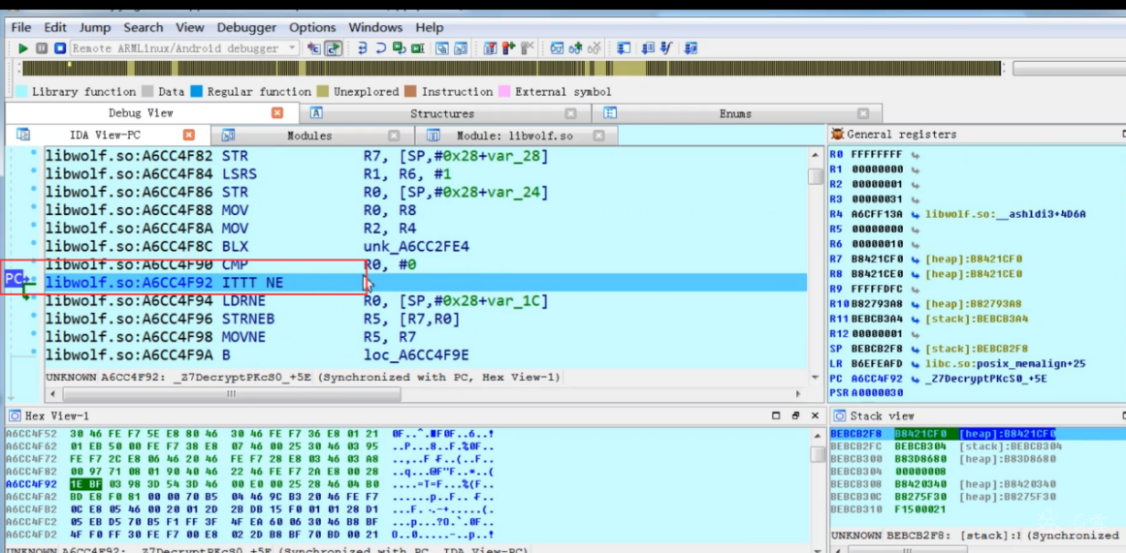Follow the jump arrow beside LR value
Image resolution: width=1126 pixels, height=553 pixels.
coord(917,364)
